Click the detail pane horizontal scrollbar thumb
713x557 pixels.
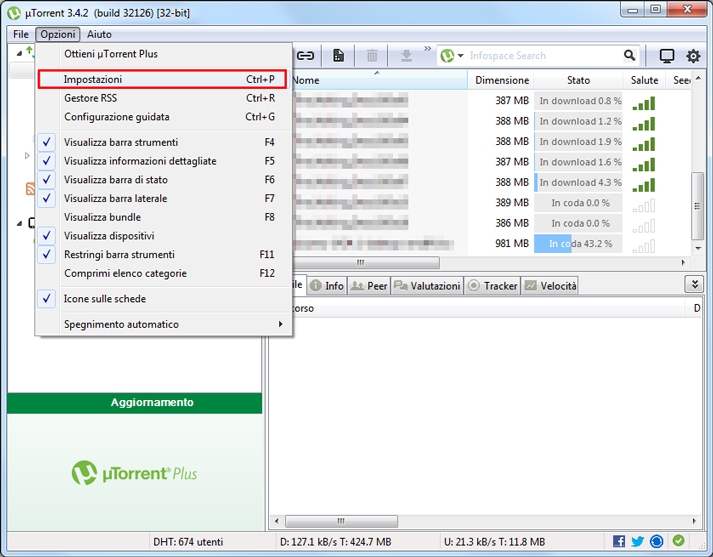coord(341,521)
